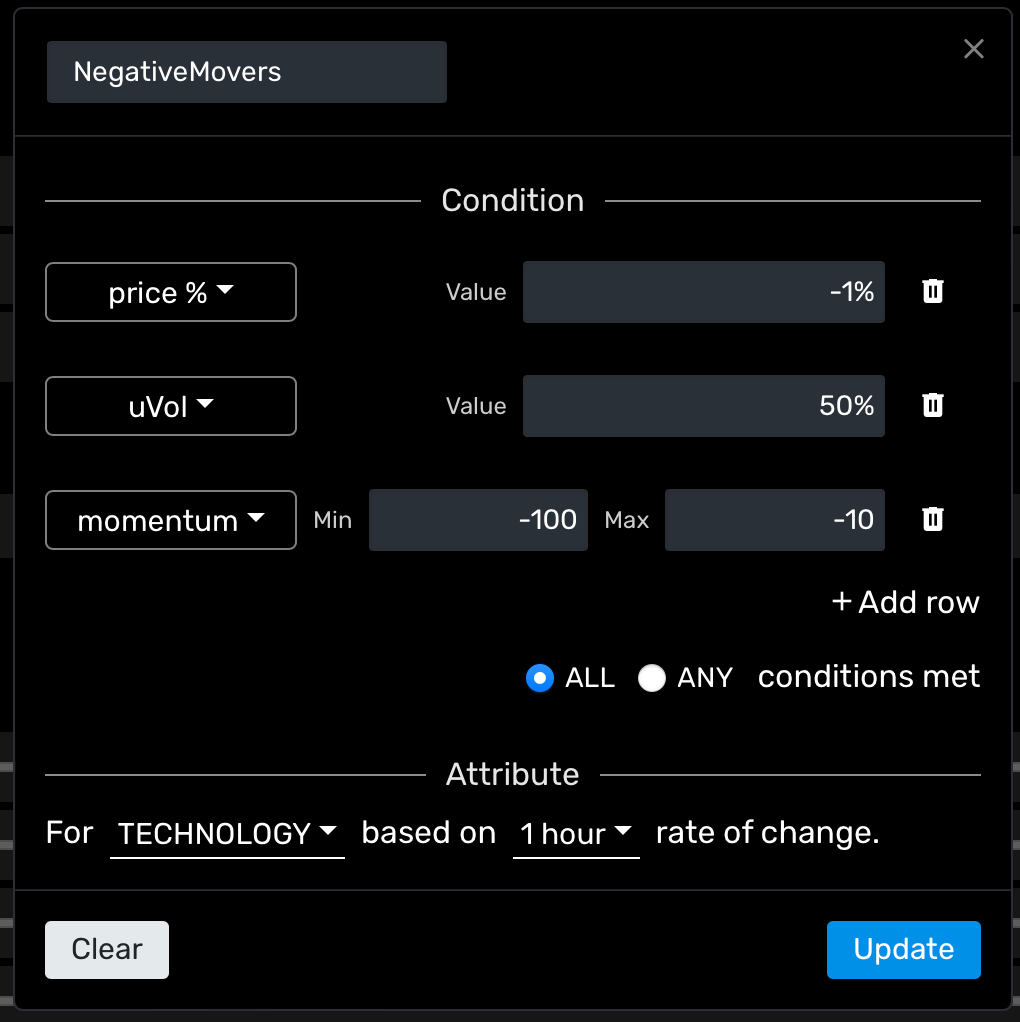This screenshot has width=1020, height=1022.
Task: Change the 1 hour timeframe dropdown
Action: (576, 833)
